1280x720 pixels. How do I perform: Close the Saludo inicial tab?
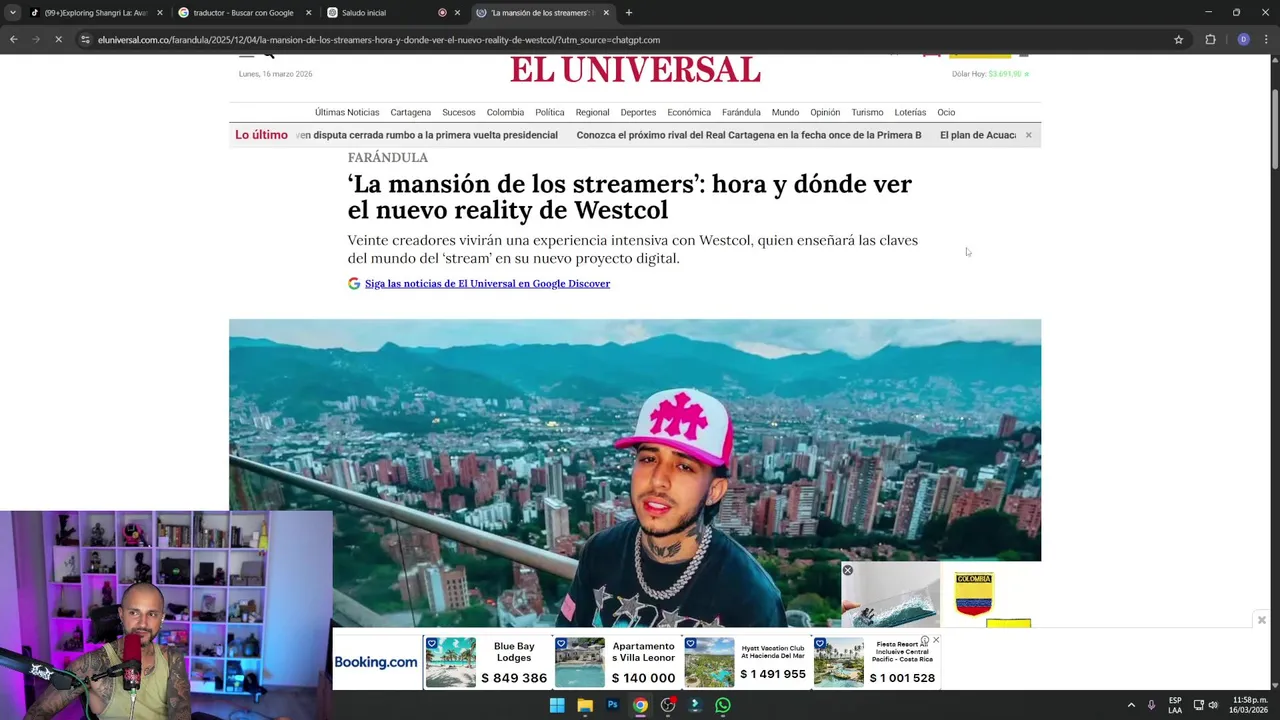click(x=457, y=13)
